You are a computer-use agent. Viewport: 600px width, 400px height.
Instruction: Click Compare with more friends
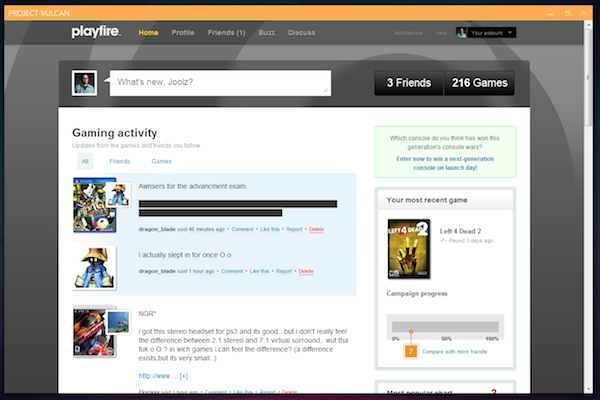(x=454, y=352)
